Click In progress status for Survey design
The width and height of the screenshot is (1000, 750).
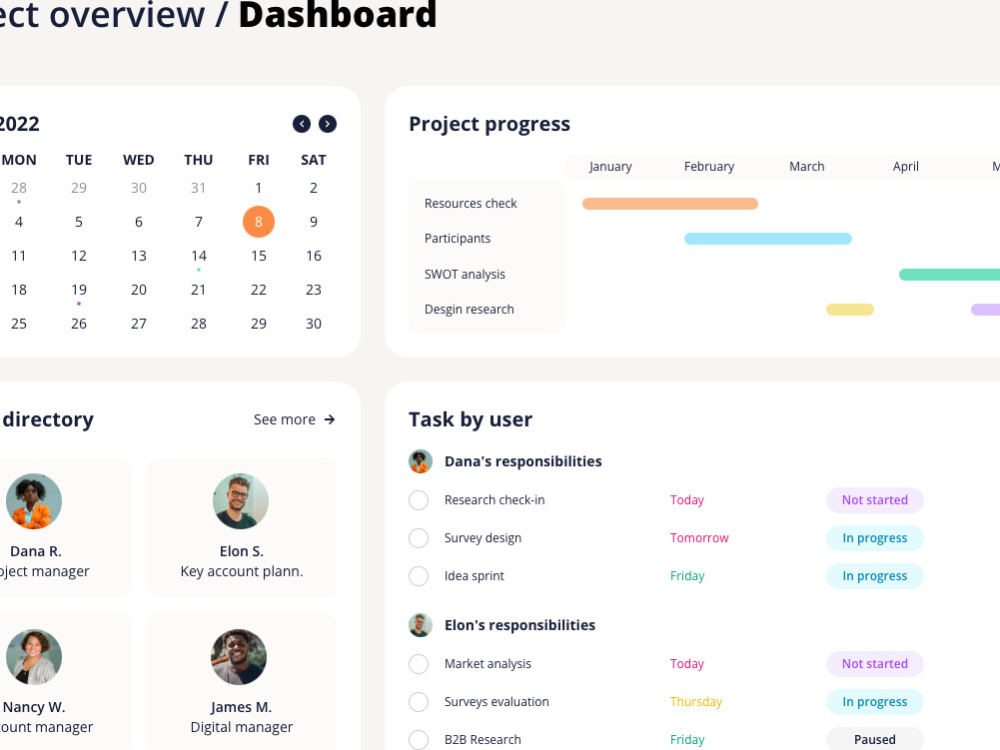tap(875, 538)
